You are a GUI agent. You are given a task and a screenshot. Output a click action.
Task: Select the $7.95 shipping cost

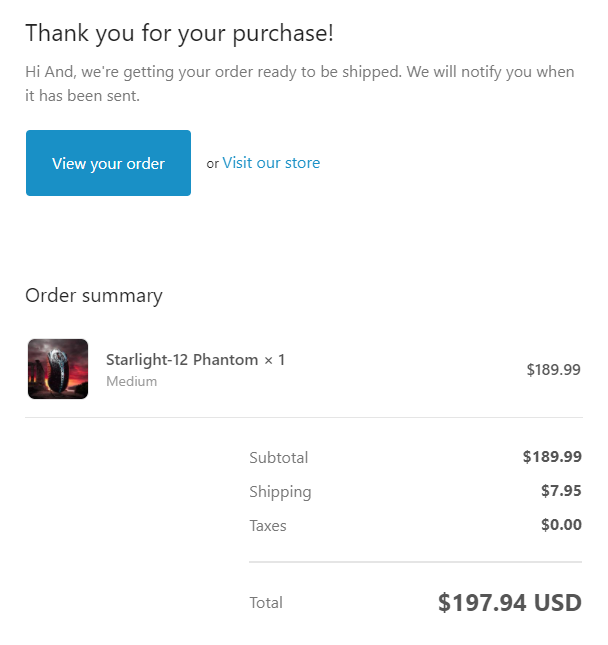click(x=561, y=491)
